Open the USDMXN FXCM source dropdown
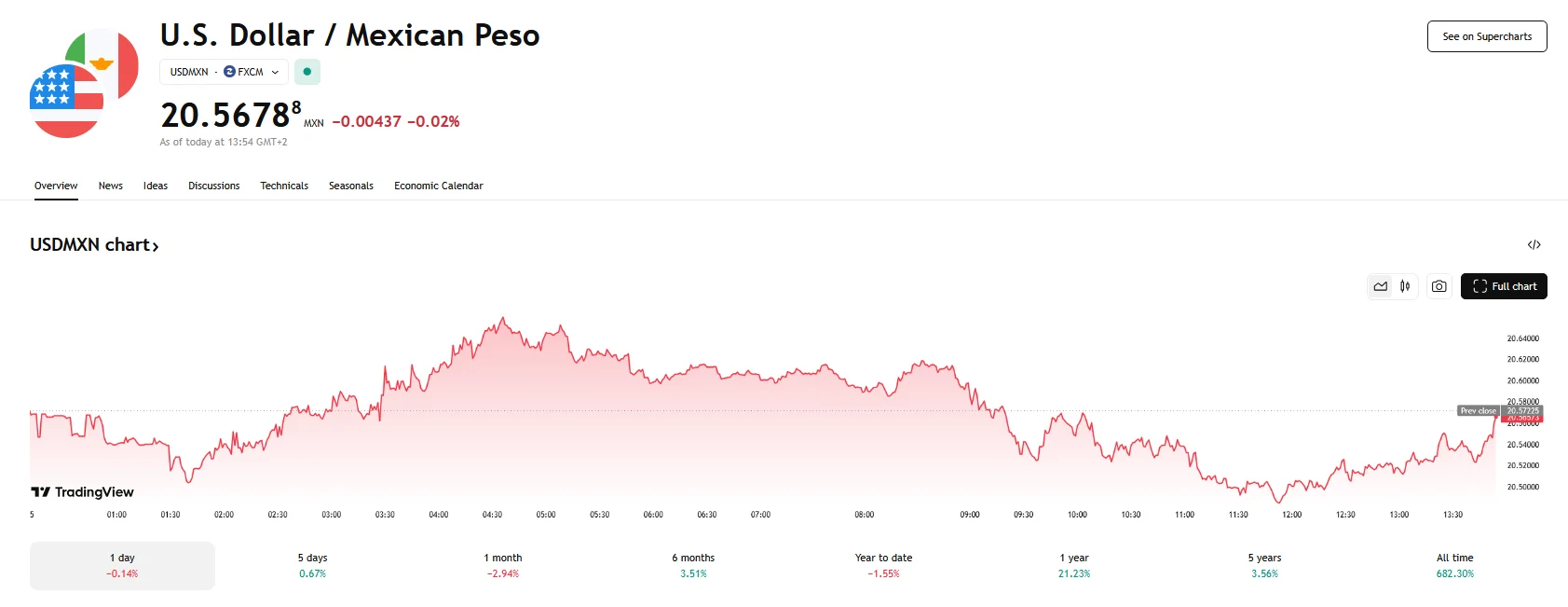 224,72
